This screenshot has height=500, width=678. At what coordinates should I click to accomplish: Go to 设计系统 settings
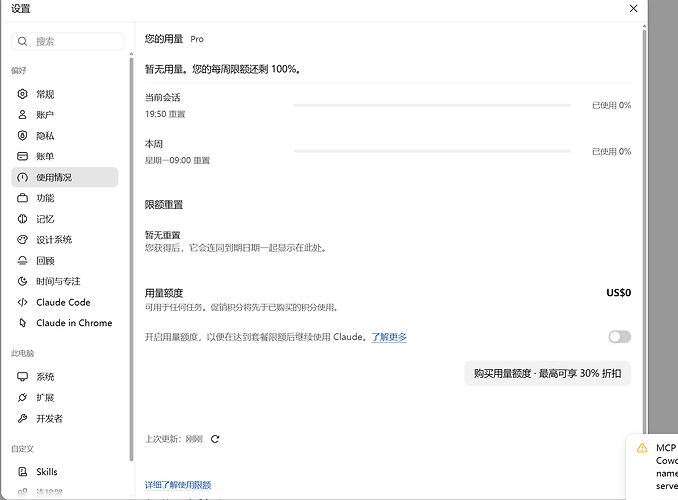pos(64,240)
